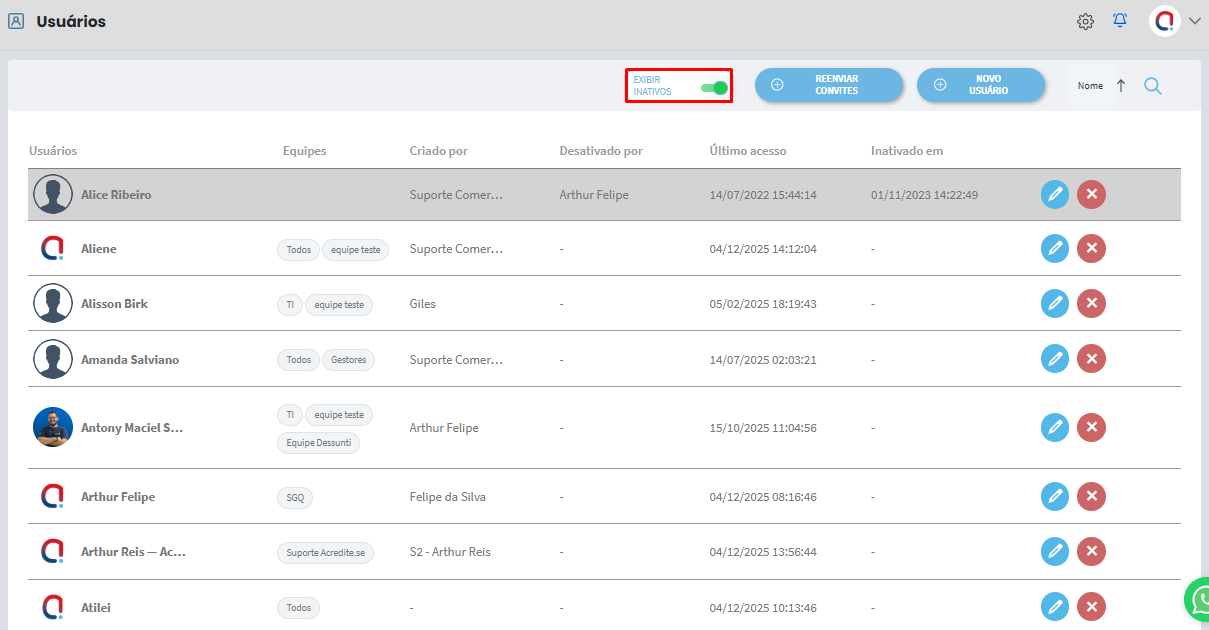The image size is (1209, 630).
Task: Remove user Amanda Salviano
Action: click(x=1091, y=359)
